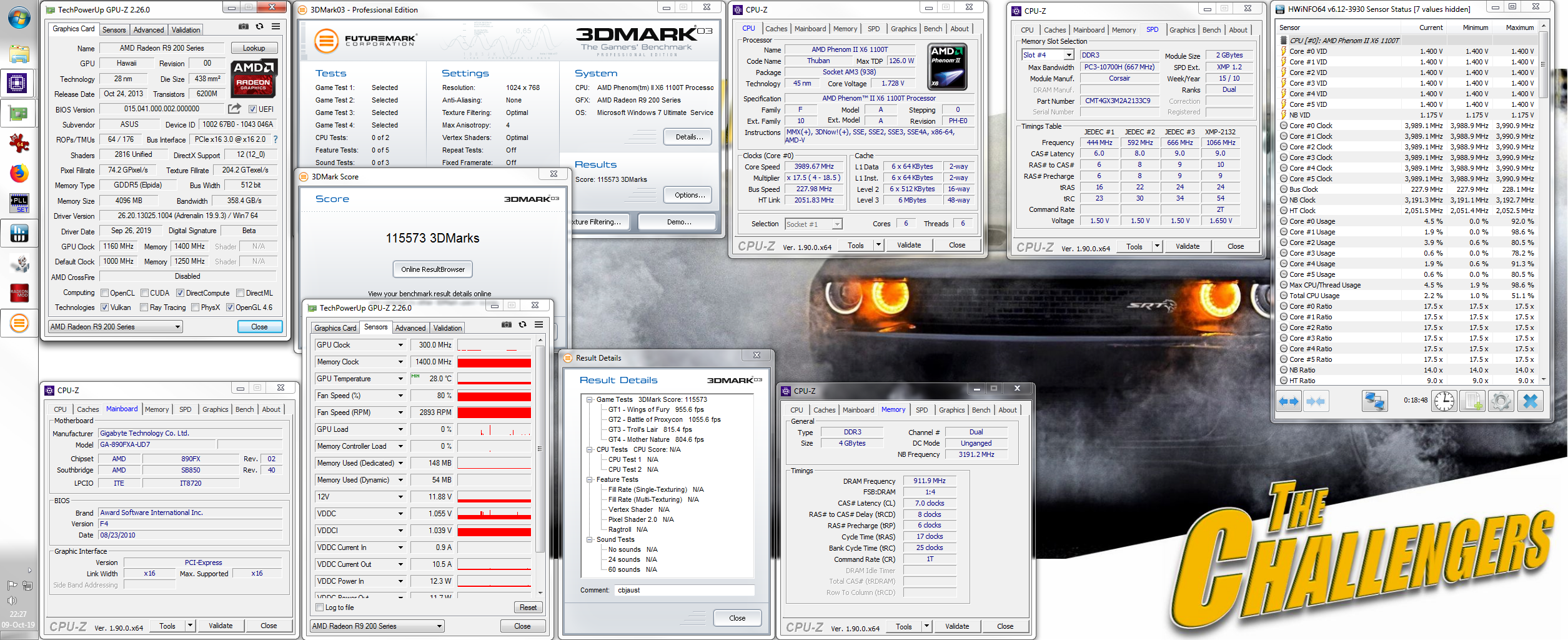
Task: Toggle the Ray Tracing checkbox
Action: click(x=144, y=307)
